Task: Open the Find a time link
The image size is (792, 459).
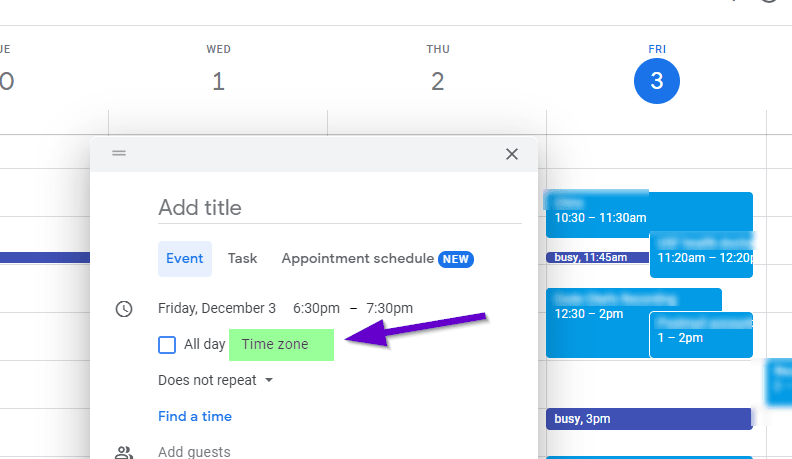Action: 195,416
